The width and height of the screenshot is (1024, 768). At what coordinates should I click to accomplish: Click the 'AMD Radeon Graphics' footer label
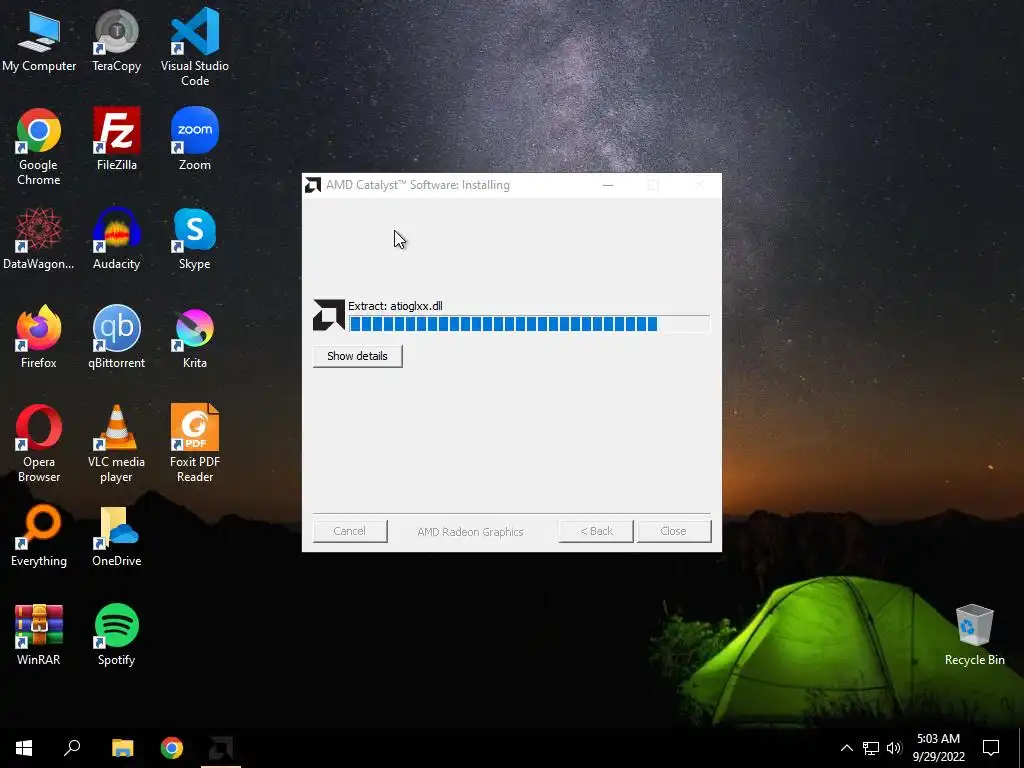click(x=470, y=532)
